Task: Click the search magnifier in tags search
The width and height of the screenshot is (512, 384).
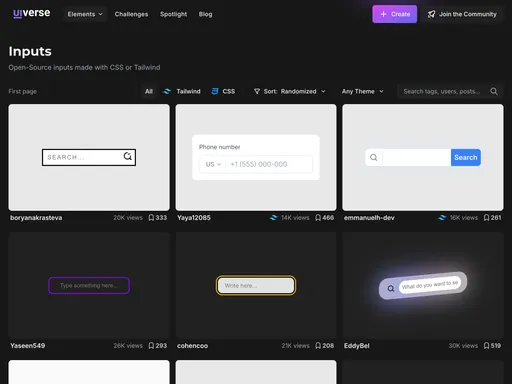Action: [x=494, y=91]
